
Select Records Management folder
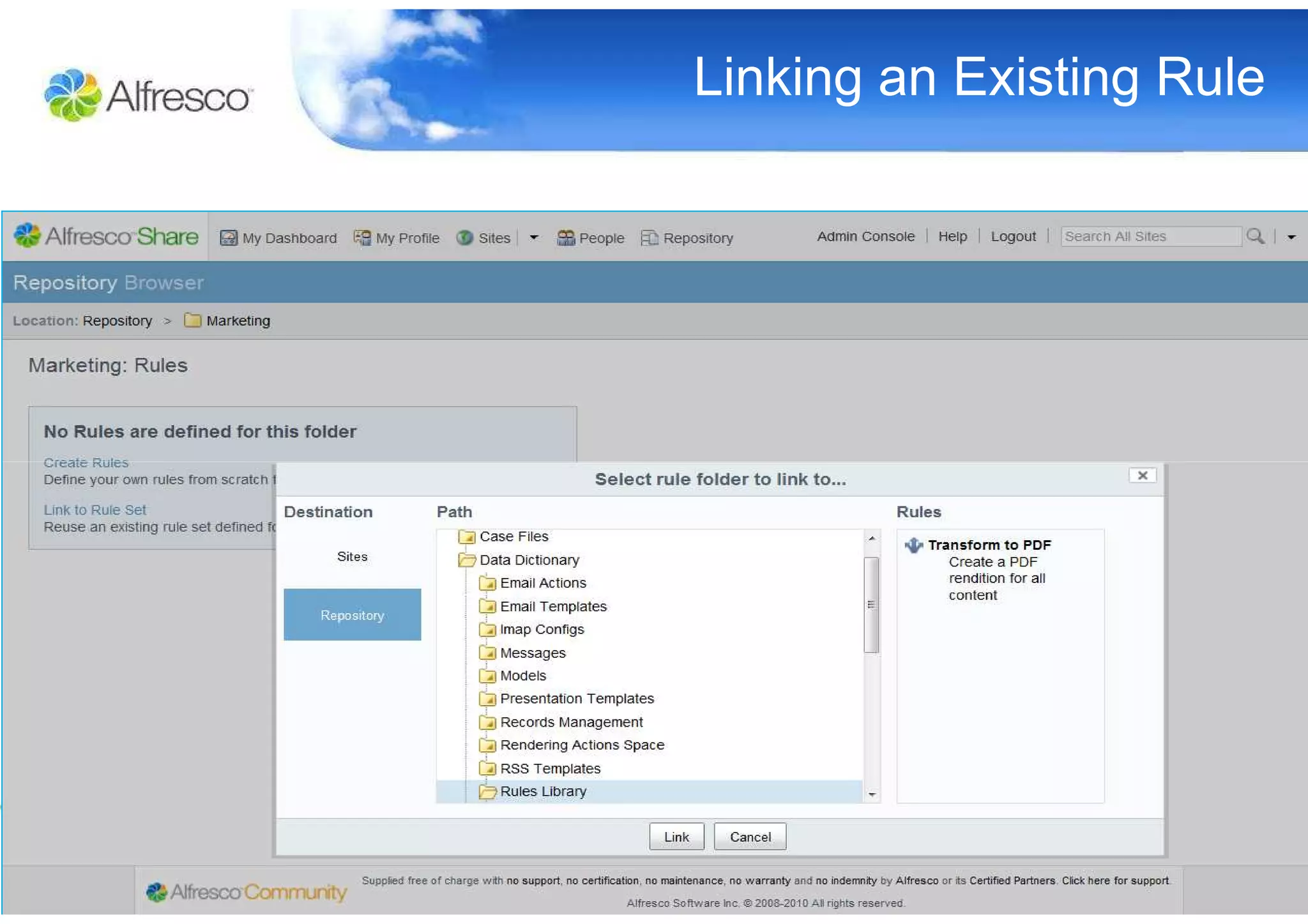point(571,722)
